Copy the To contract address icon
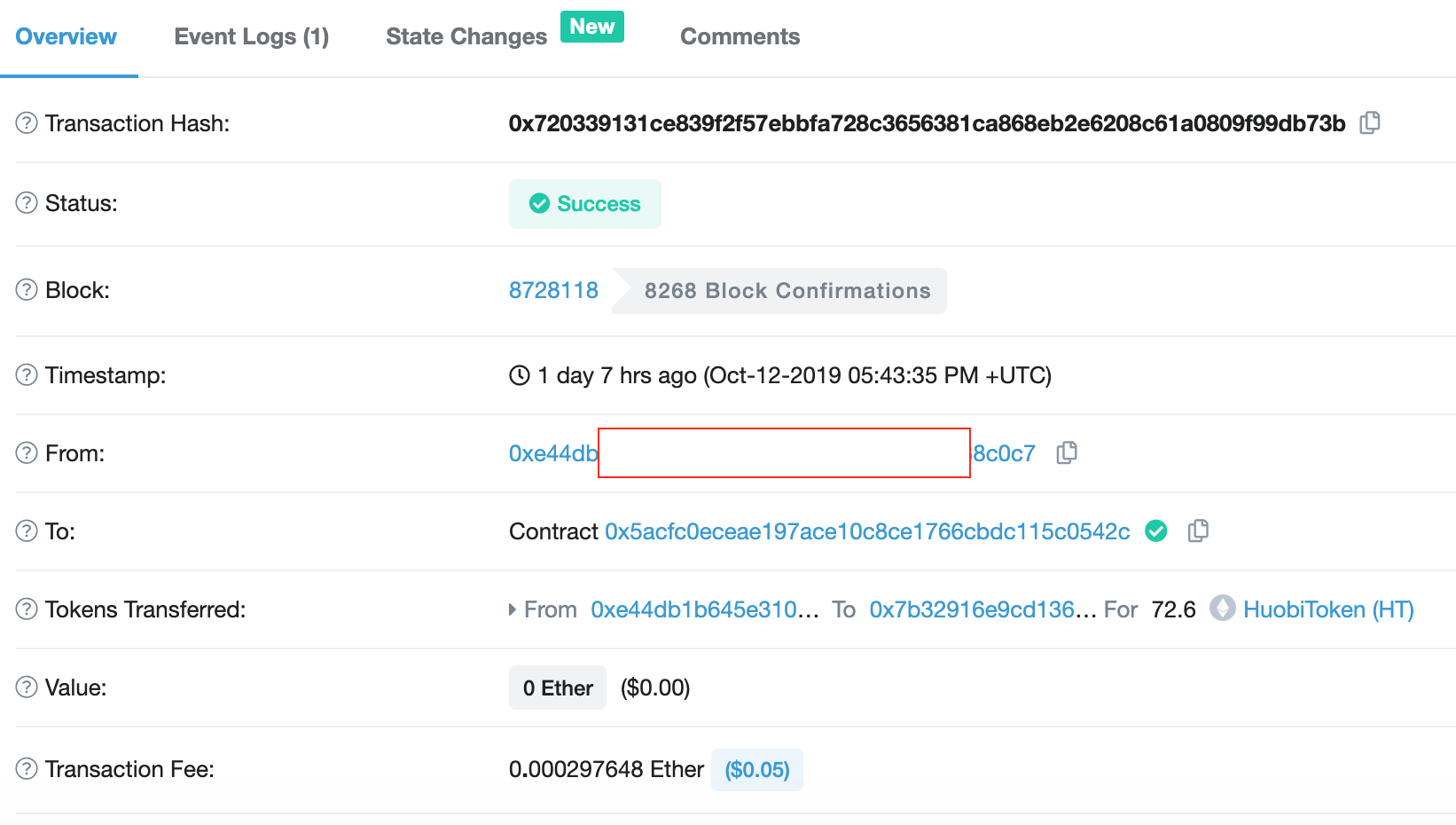The image size is (1456, 825). [1198, 530]
